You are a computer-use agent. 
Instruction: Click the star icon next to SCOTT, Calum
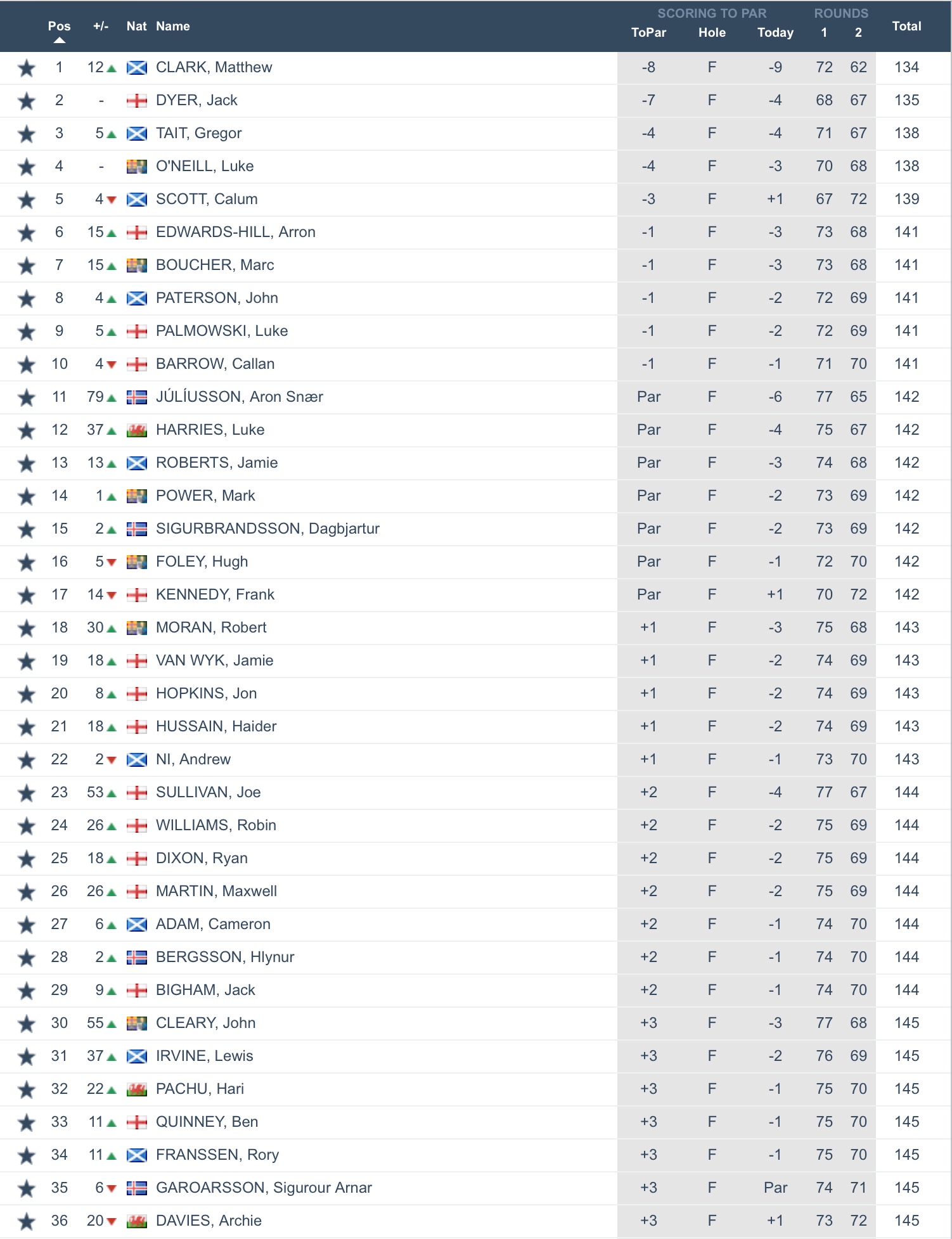[27, 200]
